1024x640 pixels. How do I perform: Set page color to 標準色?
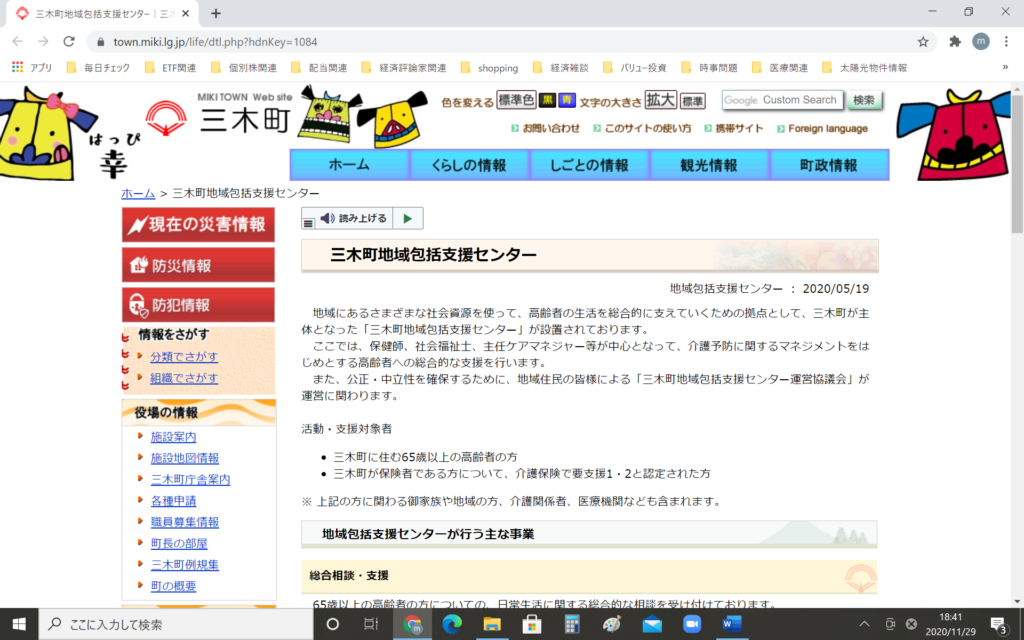click(x=516, y=100)
